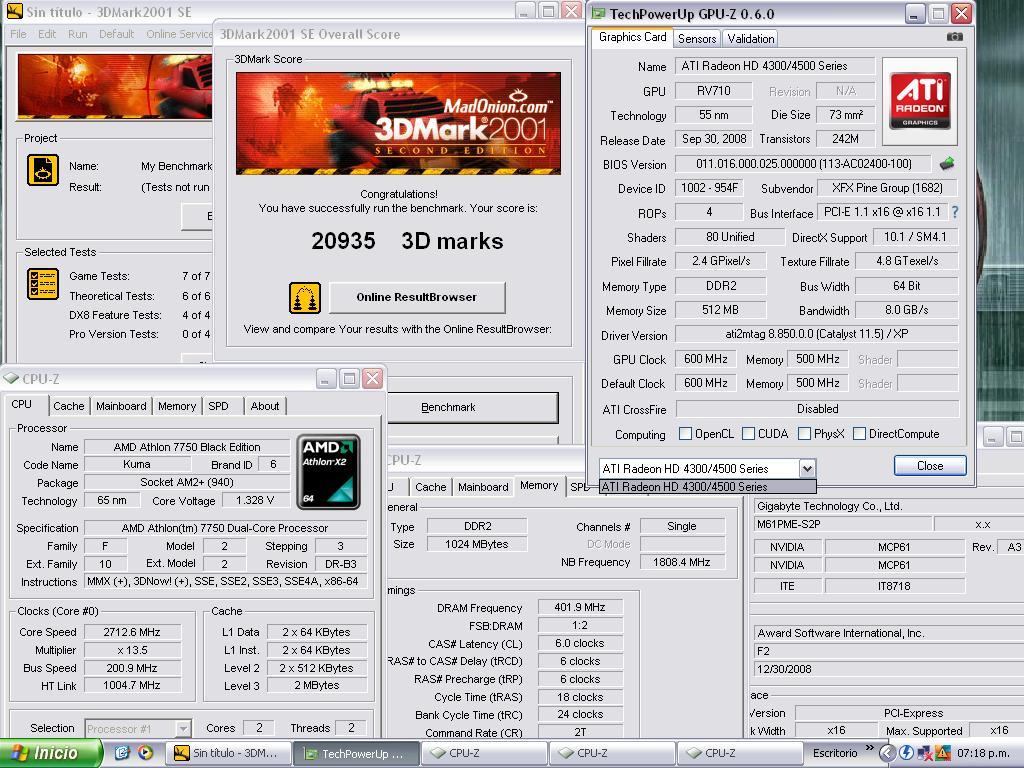Viewport: 1024px width, 768px height.
Task: Enable the PhysX checkbox
Action: click(805, 434)
